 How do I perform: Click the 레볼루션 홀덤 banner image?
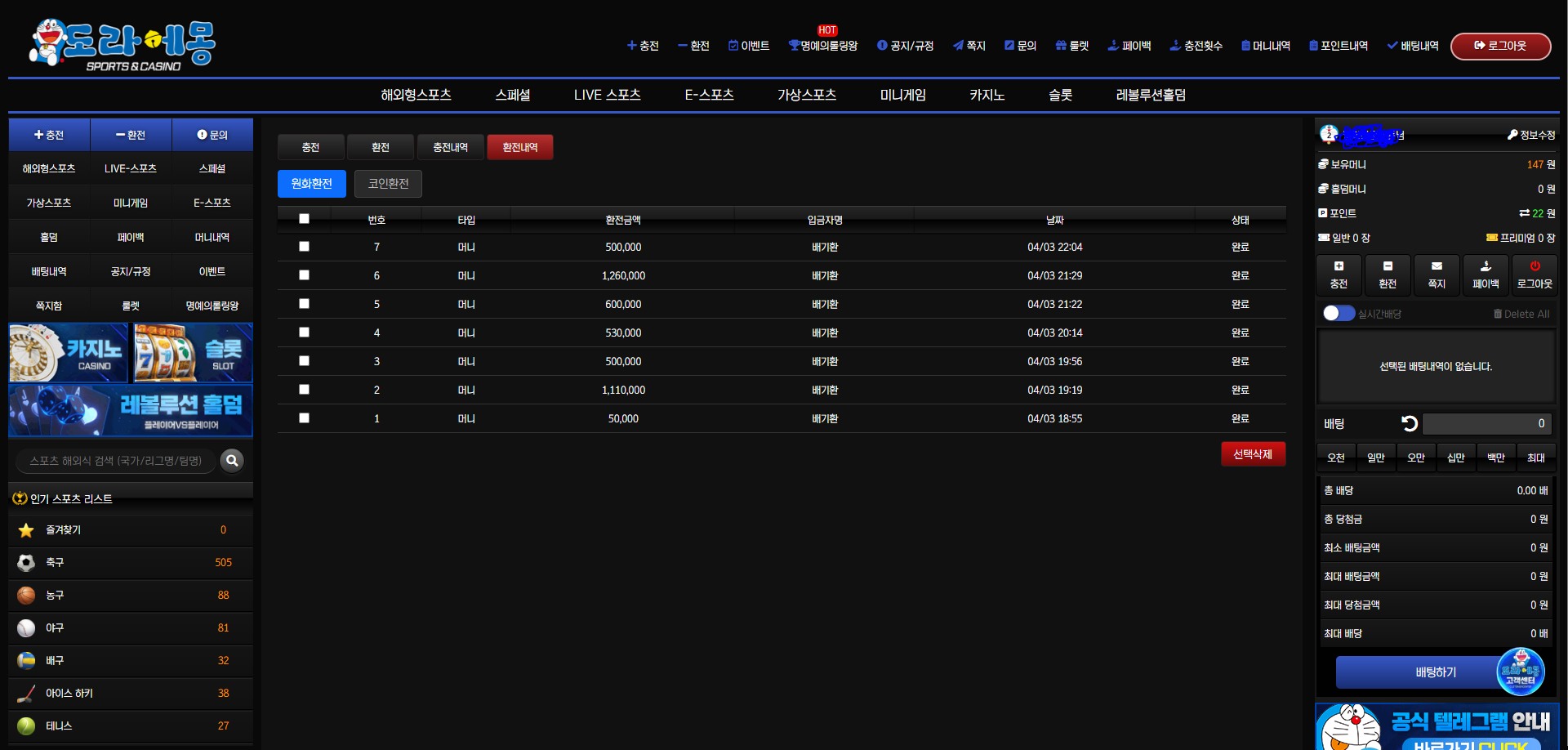click(x=131, y=410)
